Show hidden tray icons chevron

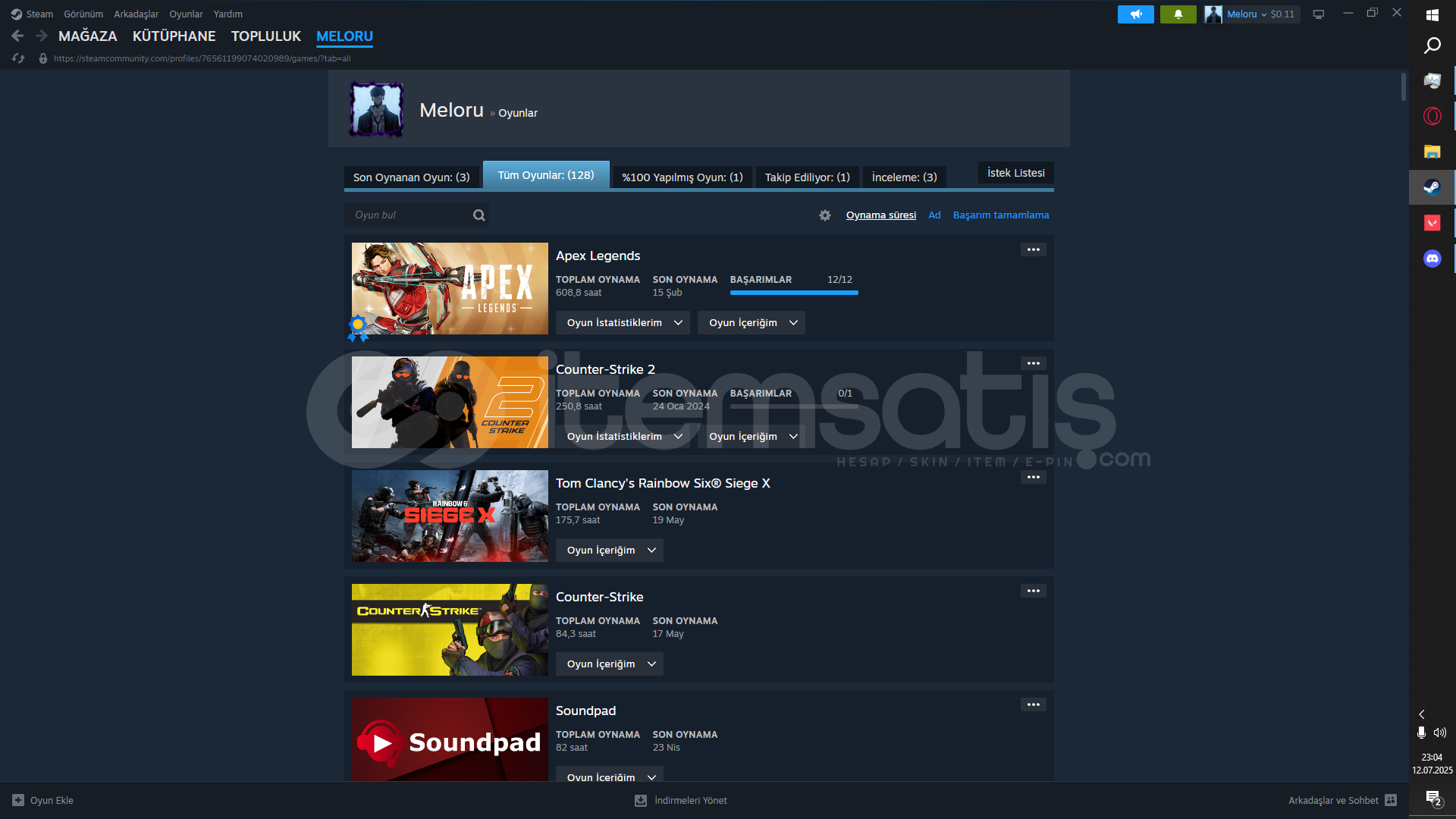(x=1422, y=714)
